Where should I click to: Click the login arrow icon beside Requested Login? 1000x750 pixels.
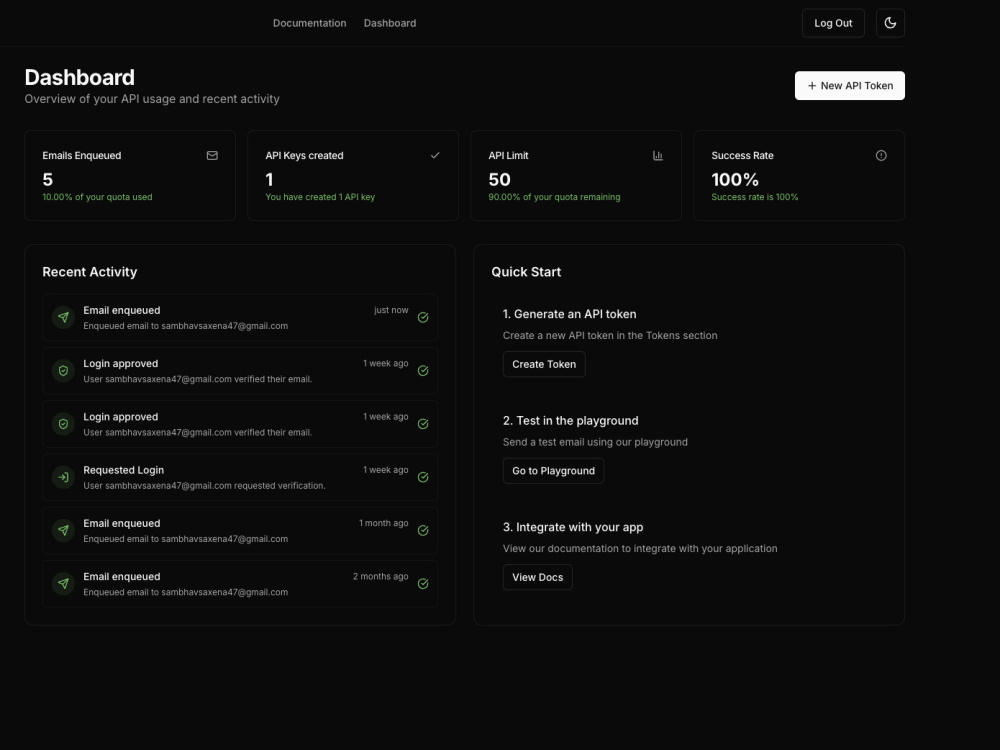63,477
